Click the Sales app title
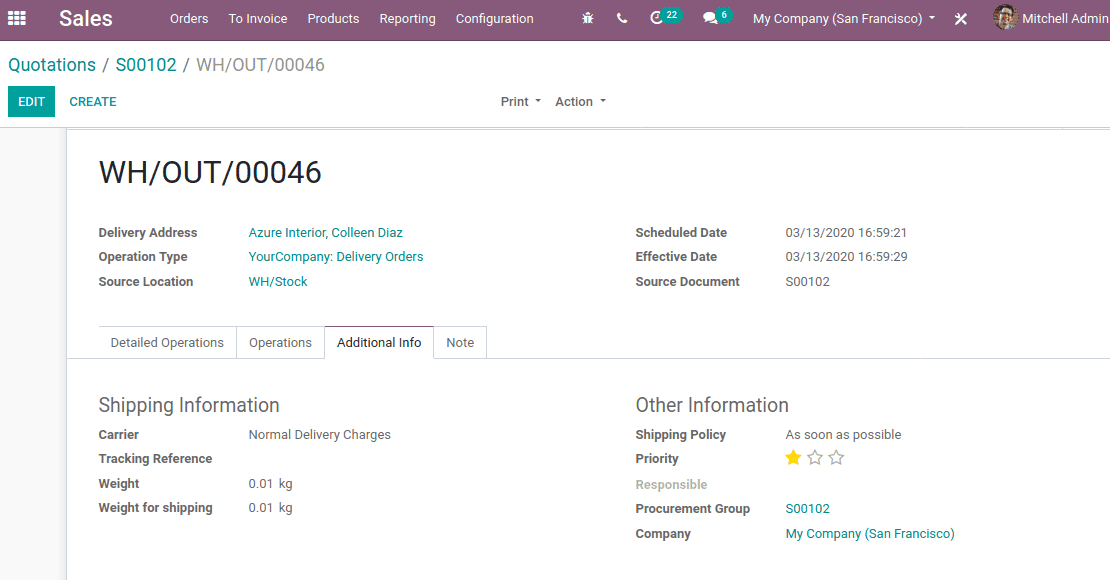This screenshot has height=580, width=1110. point(86,18)
